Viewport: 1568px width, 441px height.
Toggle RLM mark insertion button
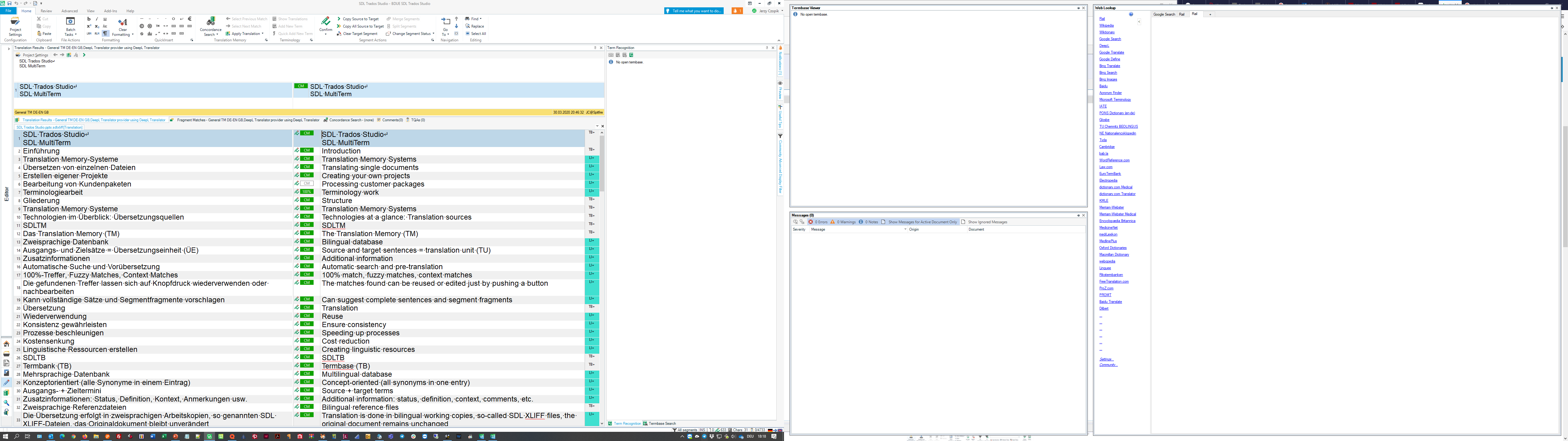(97, 33)
